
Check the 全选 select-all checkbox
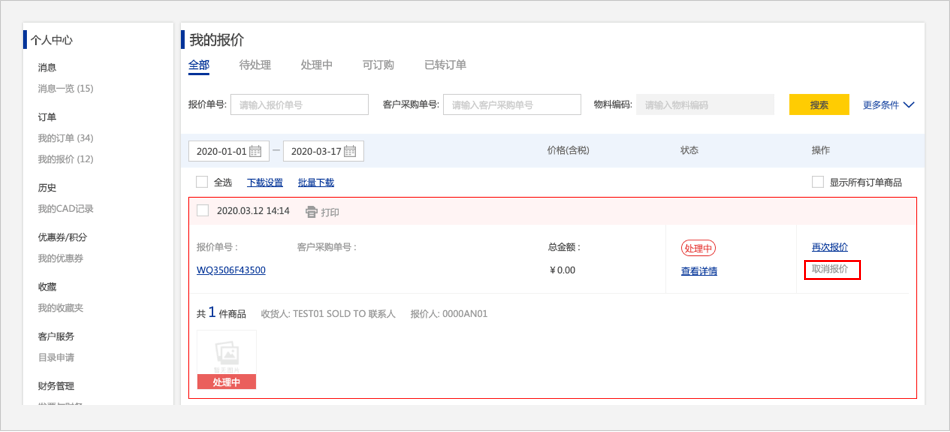(202, 182)
